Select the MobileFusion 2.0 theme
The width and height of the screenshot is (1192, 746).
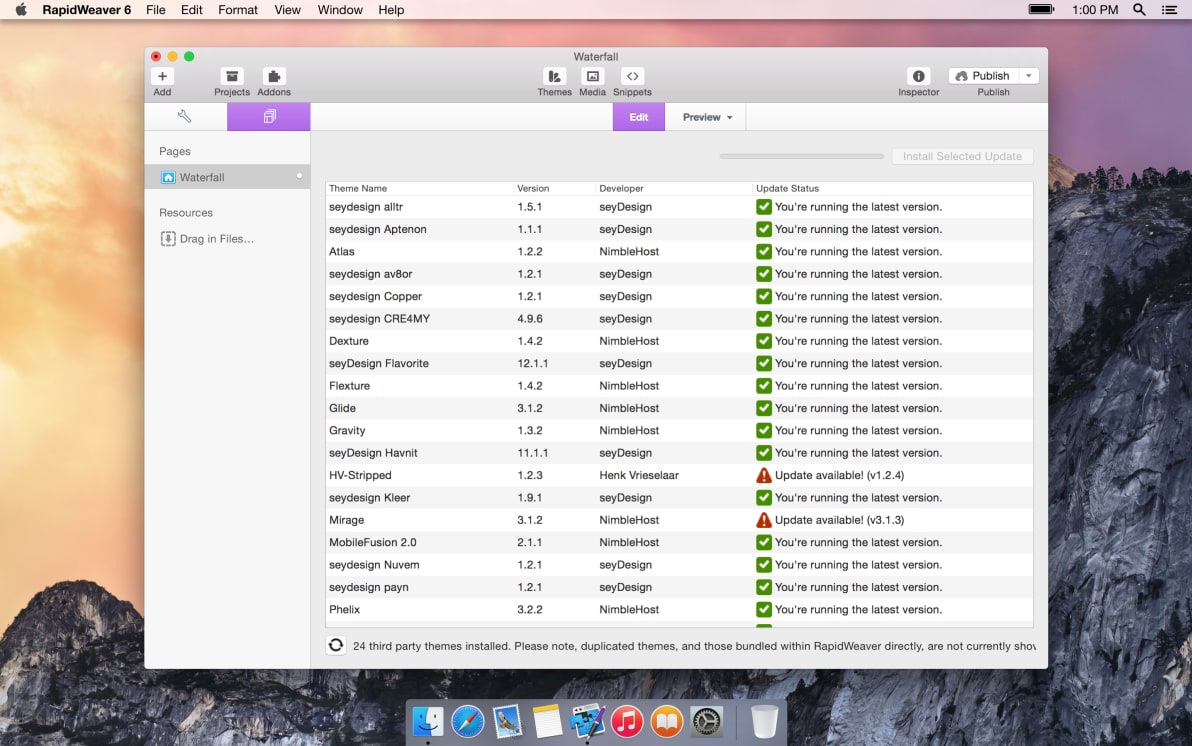click(372, 542)
